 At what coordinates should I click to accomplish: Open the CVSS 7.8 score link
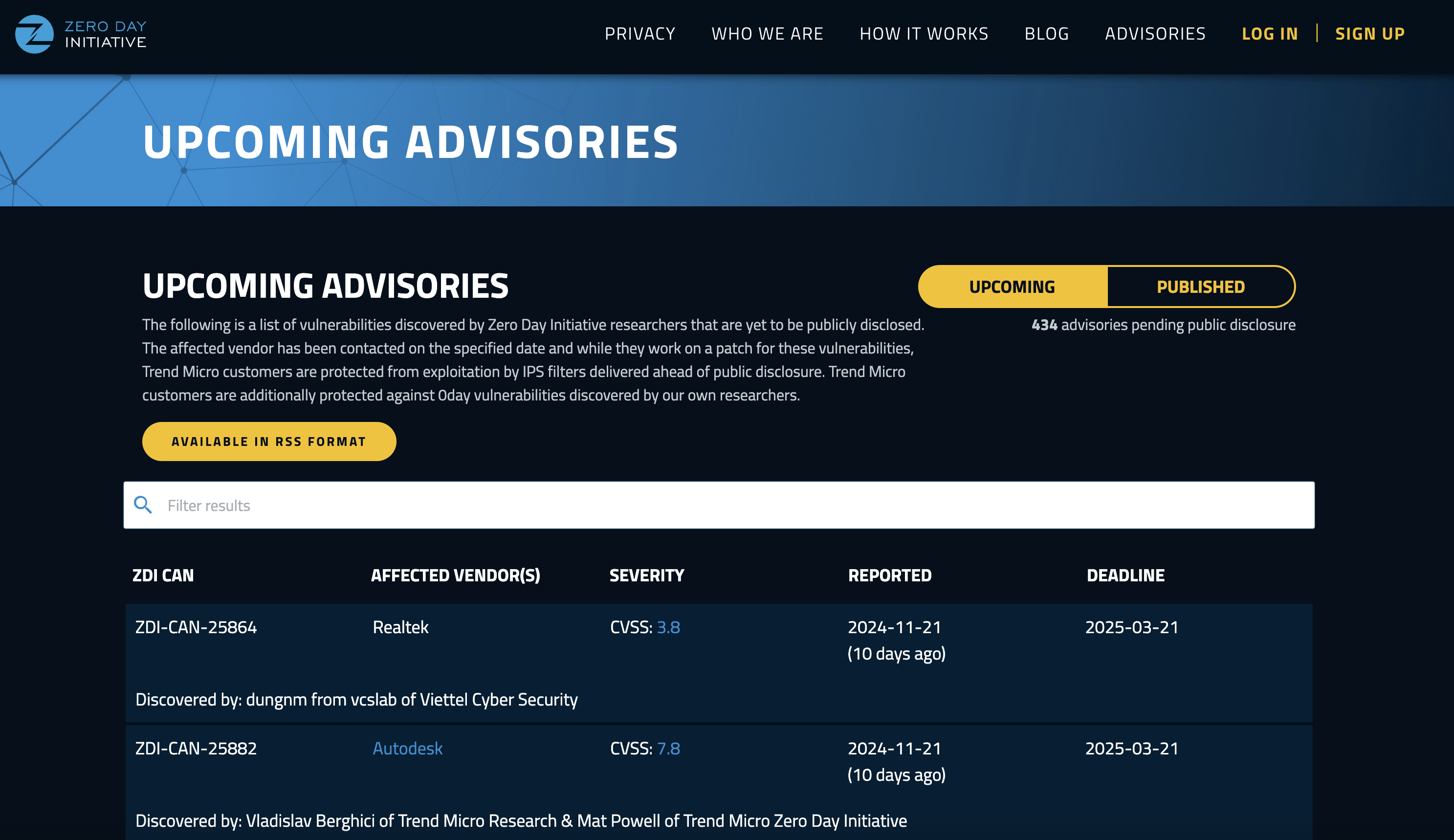[x=668, y=748]
